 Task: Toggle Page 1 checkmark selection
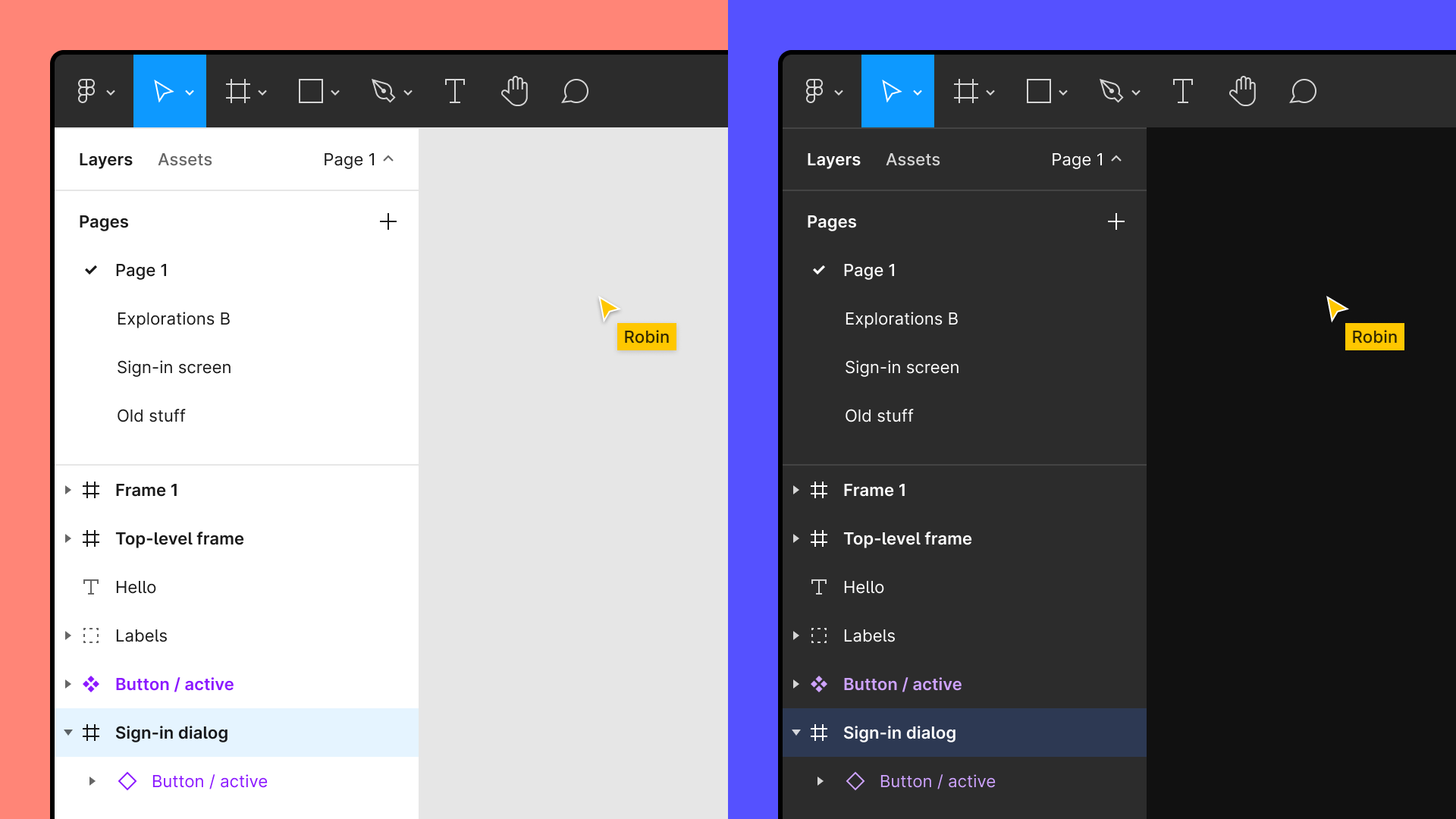pyautogui.click(x=91, y=269)
